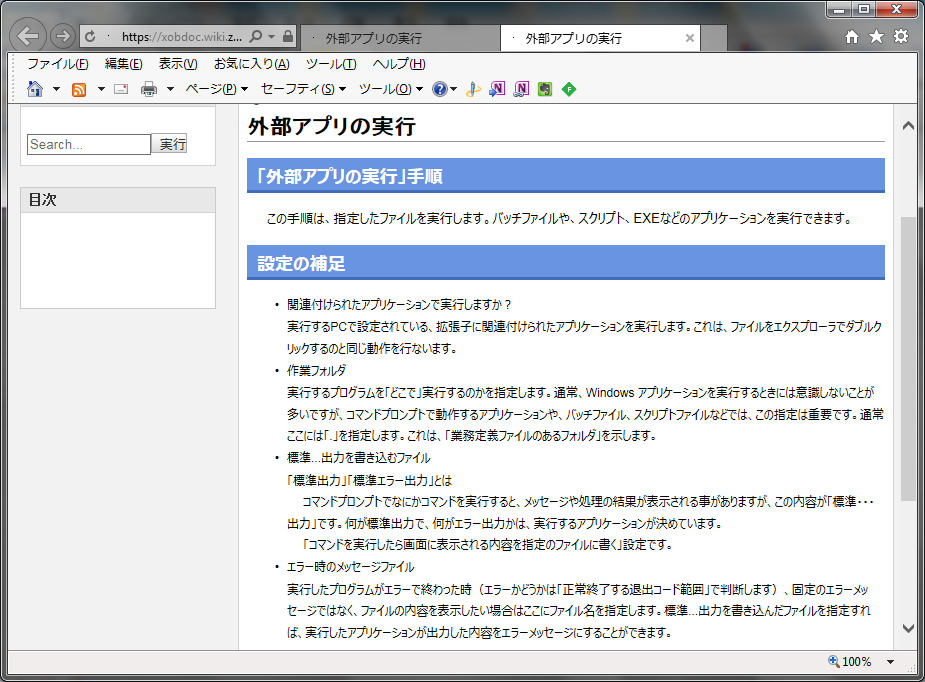This screenshot has width=925, height=682.
Task: Open a new blank tab
Action: (714, 38)
